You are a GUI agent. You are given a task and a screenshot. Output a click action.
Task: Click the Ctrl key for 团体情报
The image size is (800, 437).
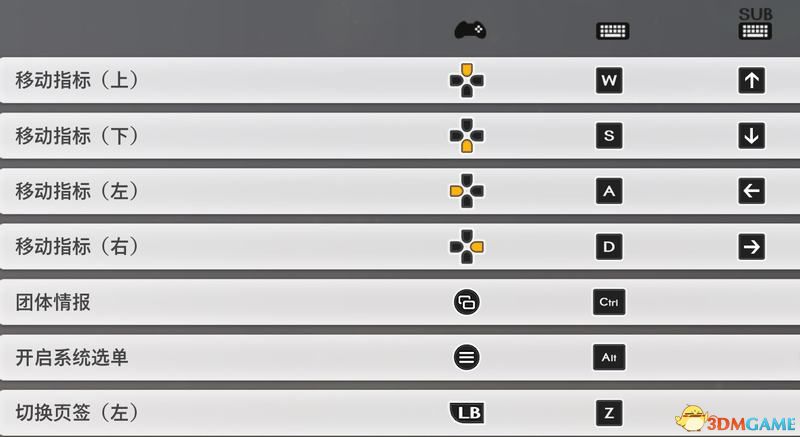tap(609, 302)
